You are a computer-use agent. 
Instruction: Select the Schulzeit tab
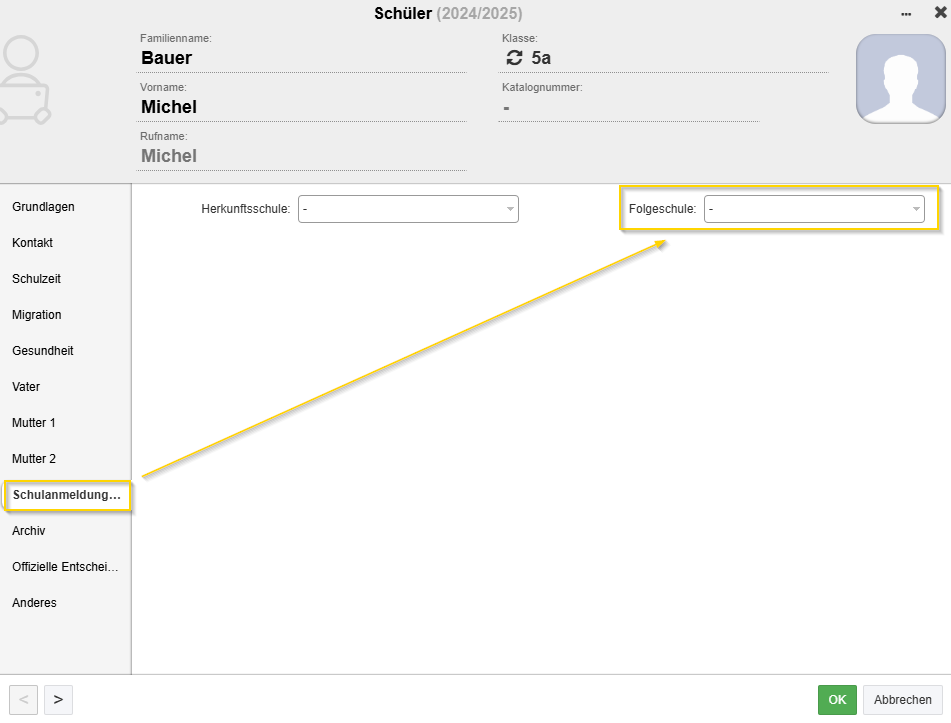pos(36,279)
